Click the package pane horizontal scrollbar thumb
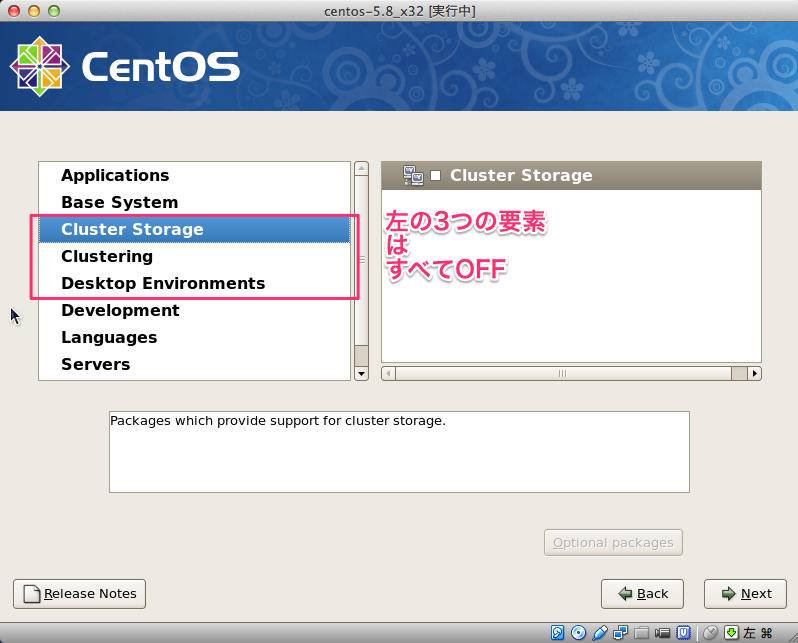This screenshot has height=643, width=798. (563, 374)
